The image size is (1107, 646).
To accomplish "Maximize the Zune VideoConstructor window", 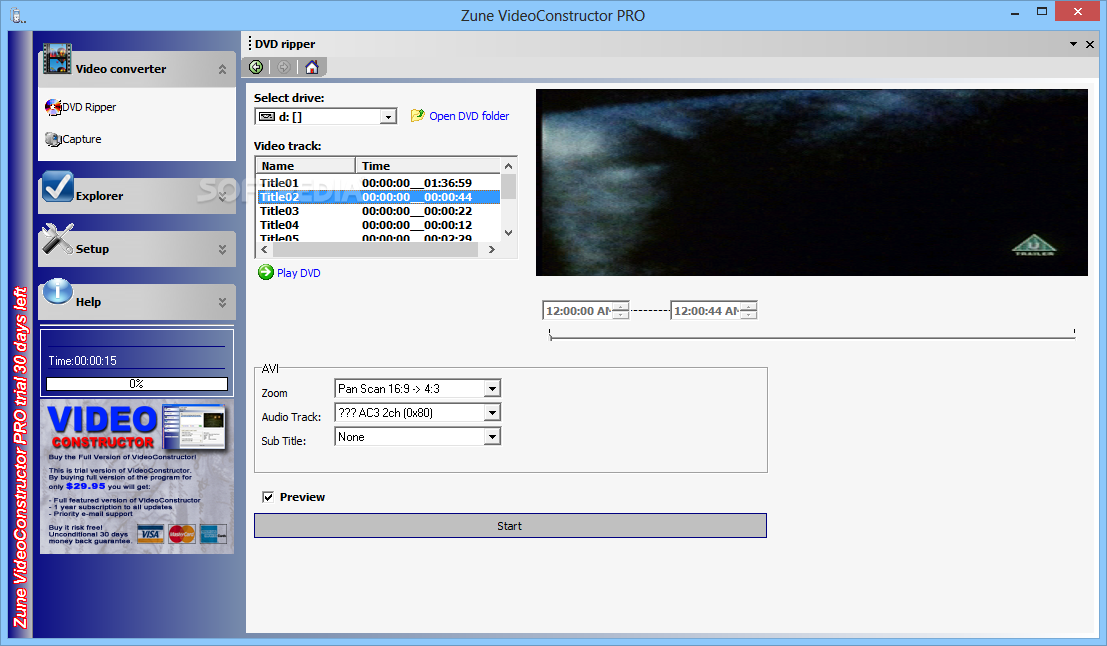I will tap(1041, 11).
